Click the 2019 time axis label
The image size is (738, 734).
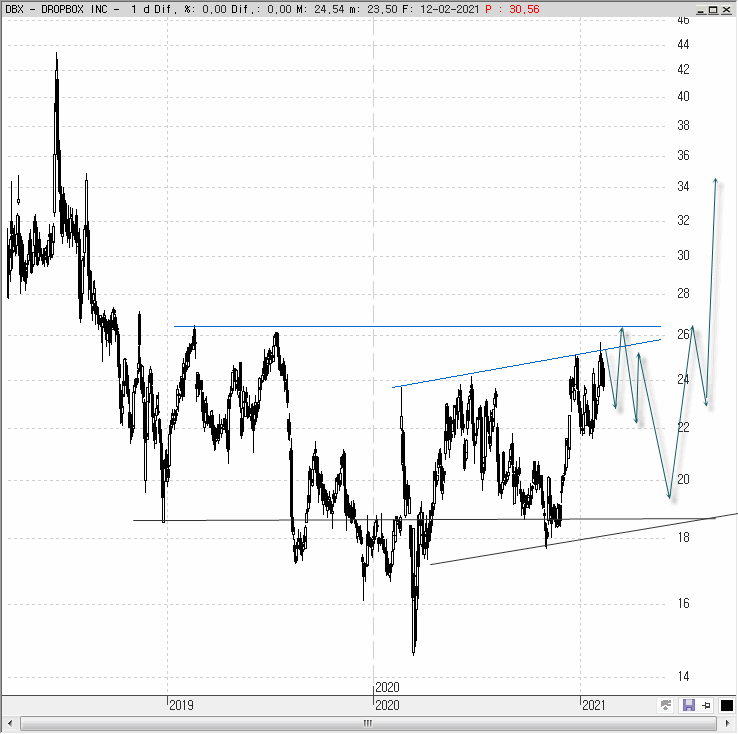coord(181,705)
